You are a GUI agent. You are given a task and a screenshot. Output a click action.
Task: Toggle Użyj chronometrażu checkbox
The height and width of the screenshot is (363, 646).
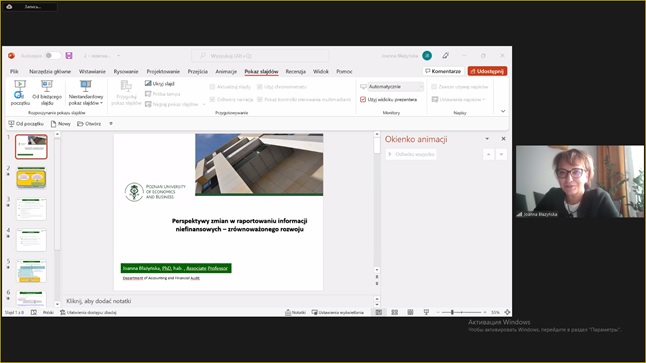click(x=260, y=87)
